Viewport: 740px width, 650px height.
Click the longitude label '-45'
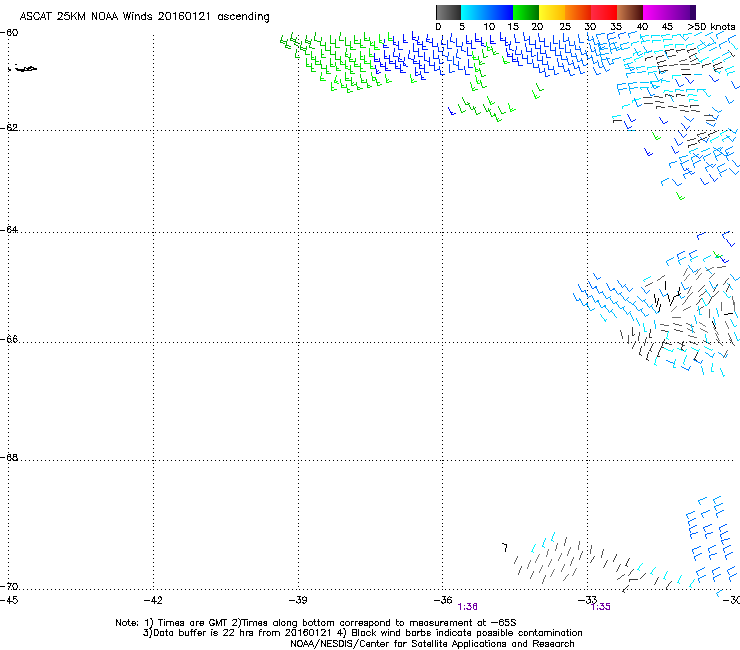[x=9, y=600]
